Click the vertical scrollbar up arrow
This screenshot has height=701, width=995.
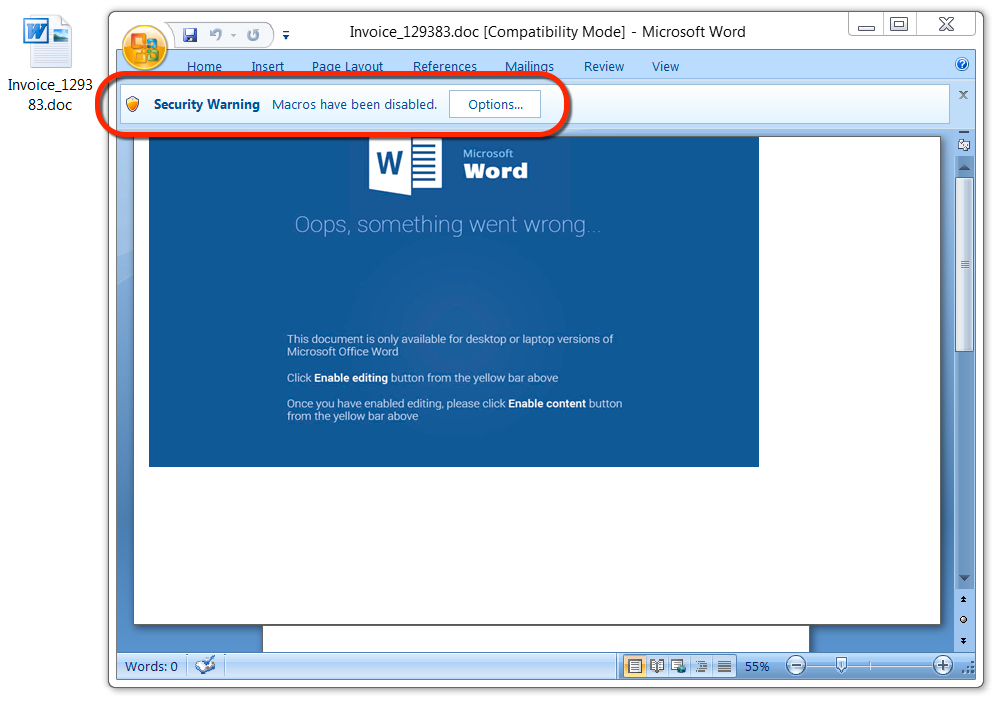click(965, 167)
